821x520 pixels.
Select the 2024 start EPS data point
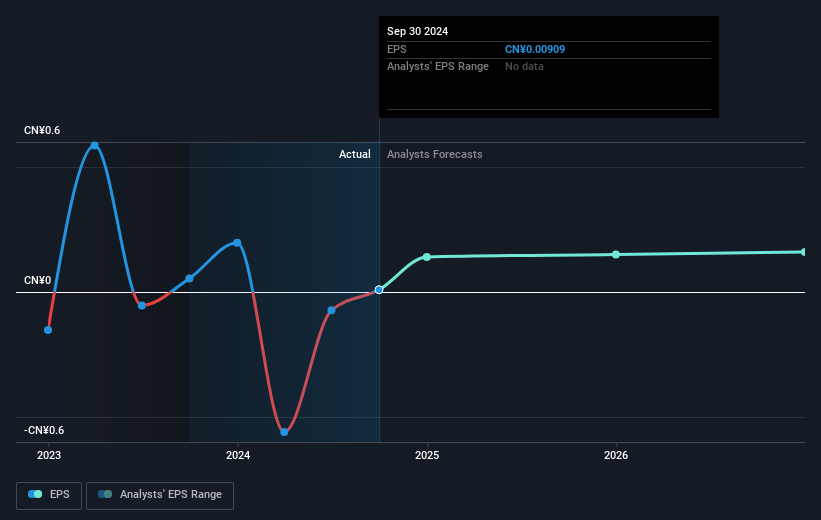click(237, 242)
